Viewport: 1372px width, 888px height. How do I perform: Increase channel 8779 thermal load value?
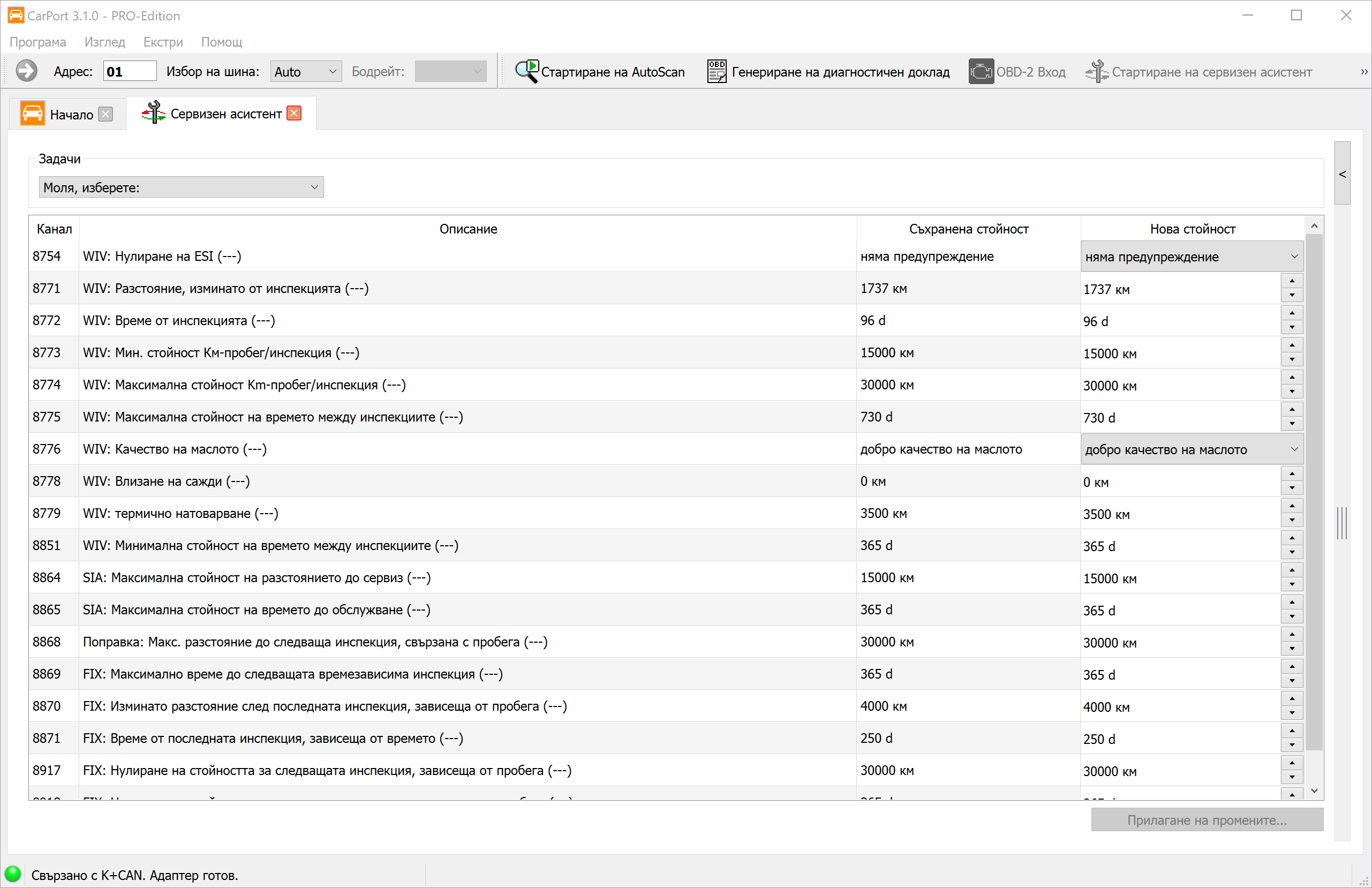pyautogui.click(x=1292, y=506)
